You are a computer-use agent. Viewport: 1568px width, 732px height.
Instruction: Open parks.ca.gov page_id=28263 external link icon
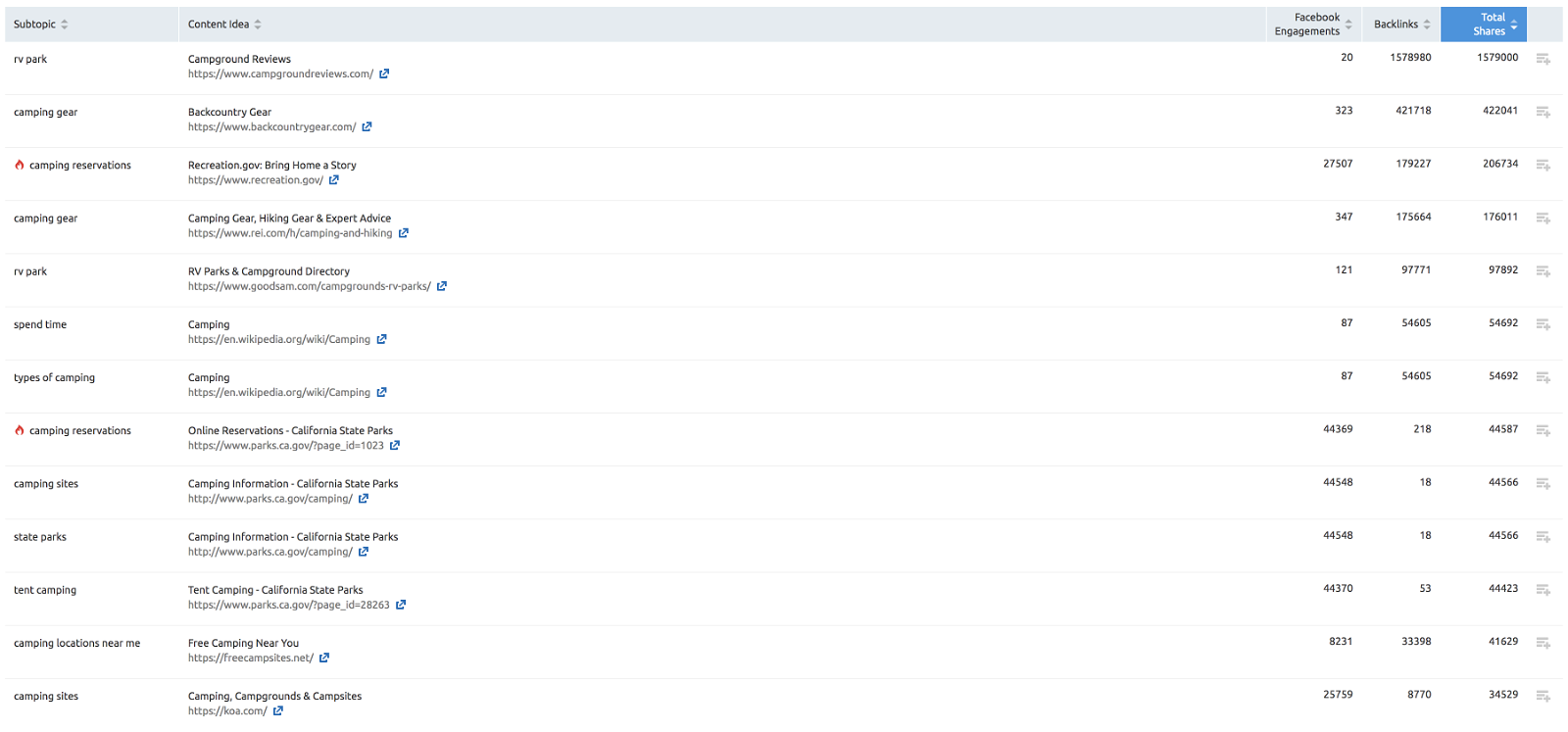(401, 605)
